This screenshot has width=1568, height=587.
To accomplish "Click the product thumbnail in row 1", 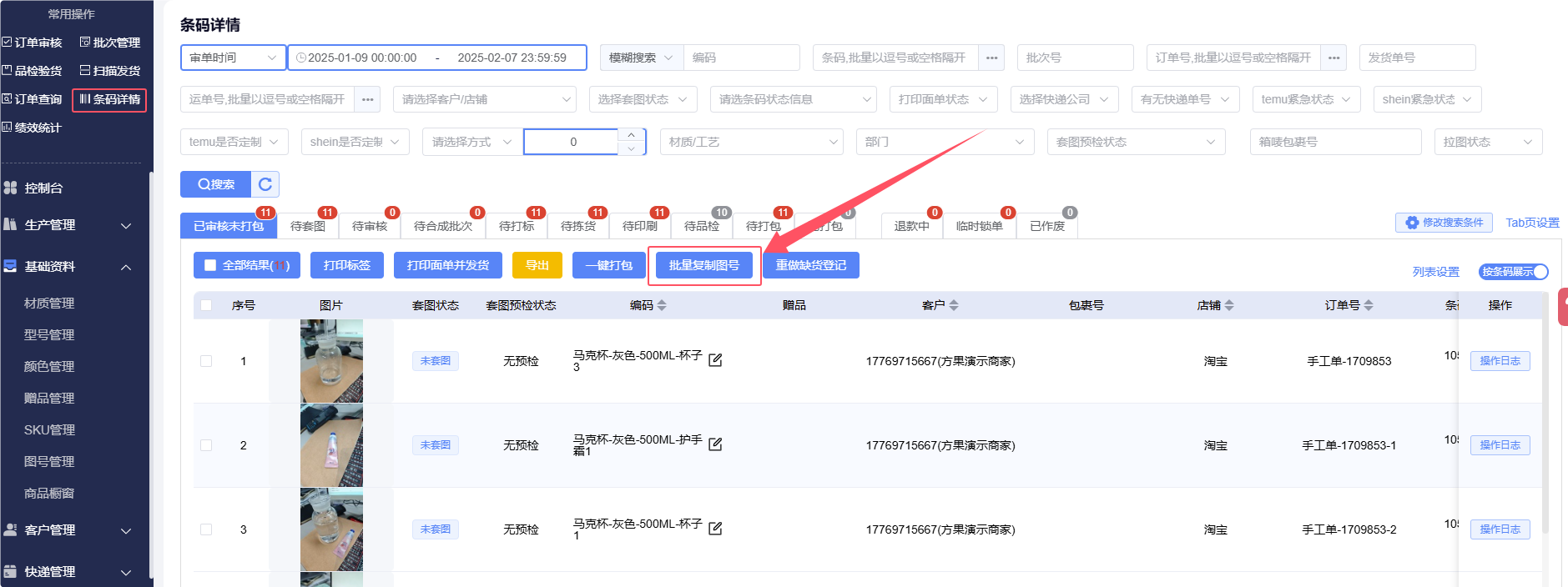I will click(x=331, y=361).
